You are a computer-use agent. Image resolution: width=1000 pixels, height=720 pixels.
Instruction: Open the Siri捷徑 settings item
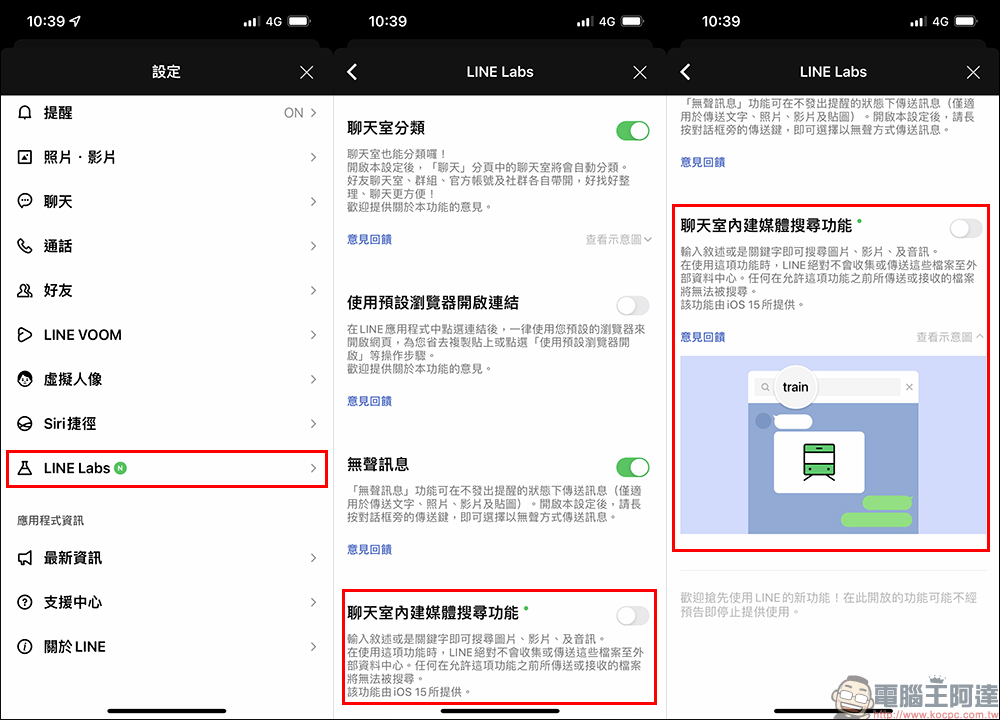[x=167, y=423]
